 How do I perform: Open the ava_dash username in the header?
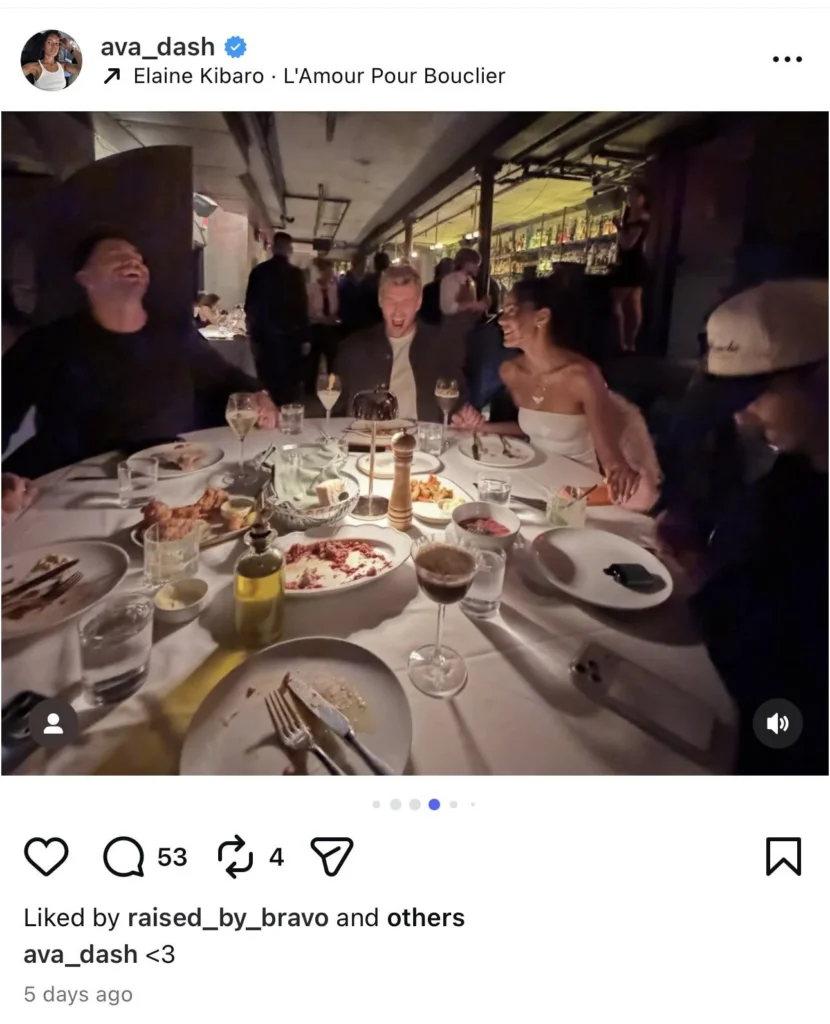[157, 47]
